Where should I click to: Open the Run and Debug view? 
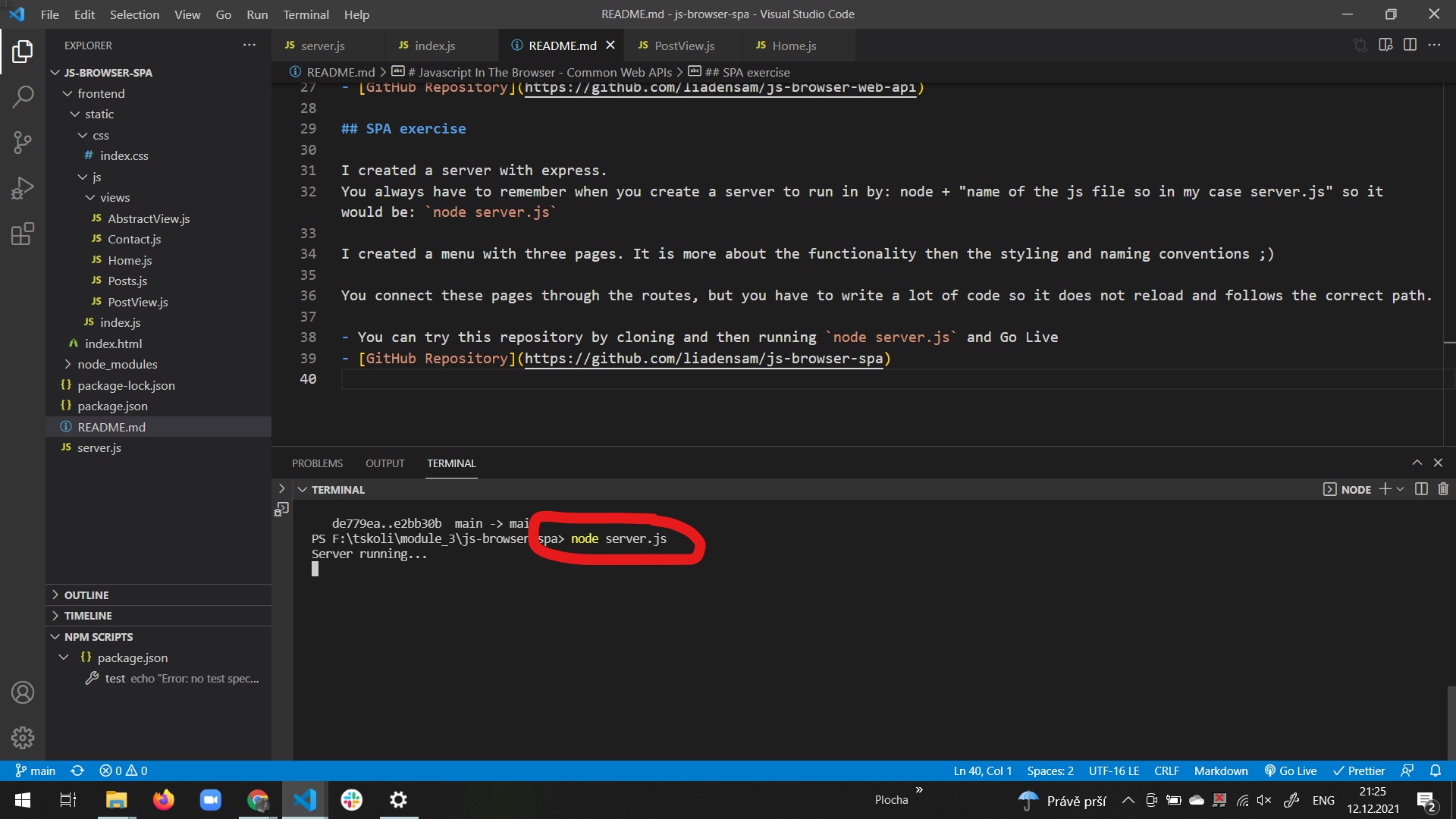click(x=23, y=188)
